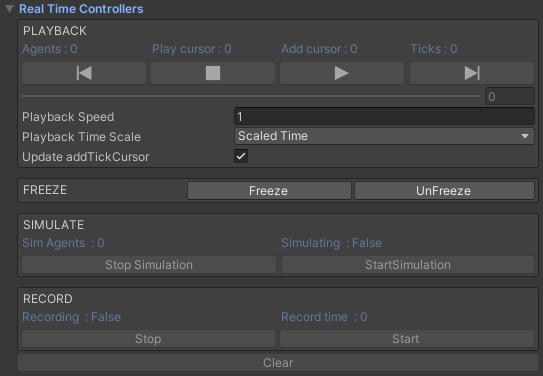Click the PLAYBACK section heading
The height and width of the screenshot is (376, 543).
click(55, 31)
